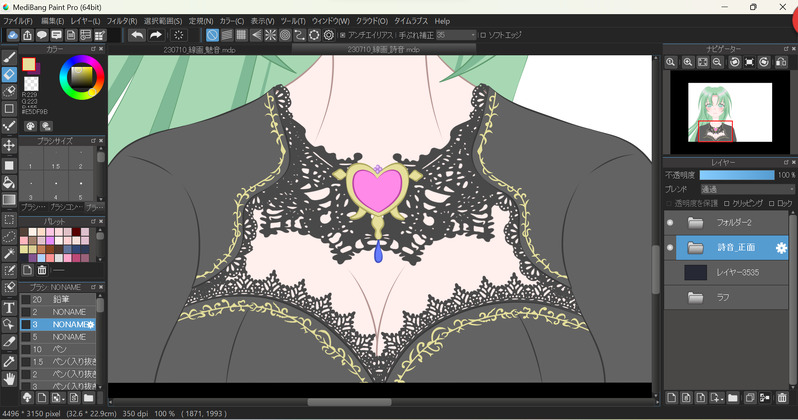Screen dimensions: 798x420
Task: Select the Eraser tool in the toolbox
Action: [9, 74]
